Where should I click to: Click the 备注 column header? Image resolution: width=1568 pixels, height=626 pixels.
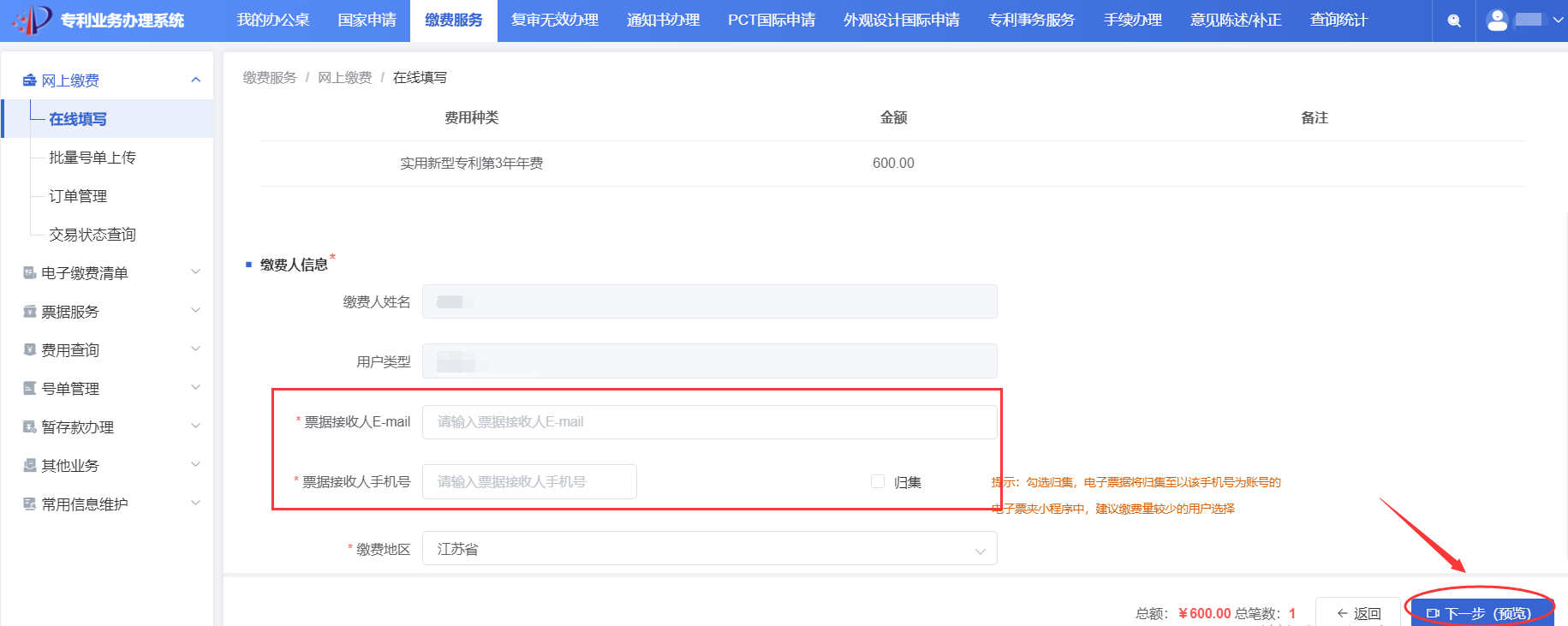1315,117
